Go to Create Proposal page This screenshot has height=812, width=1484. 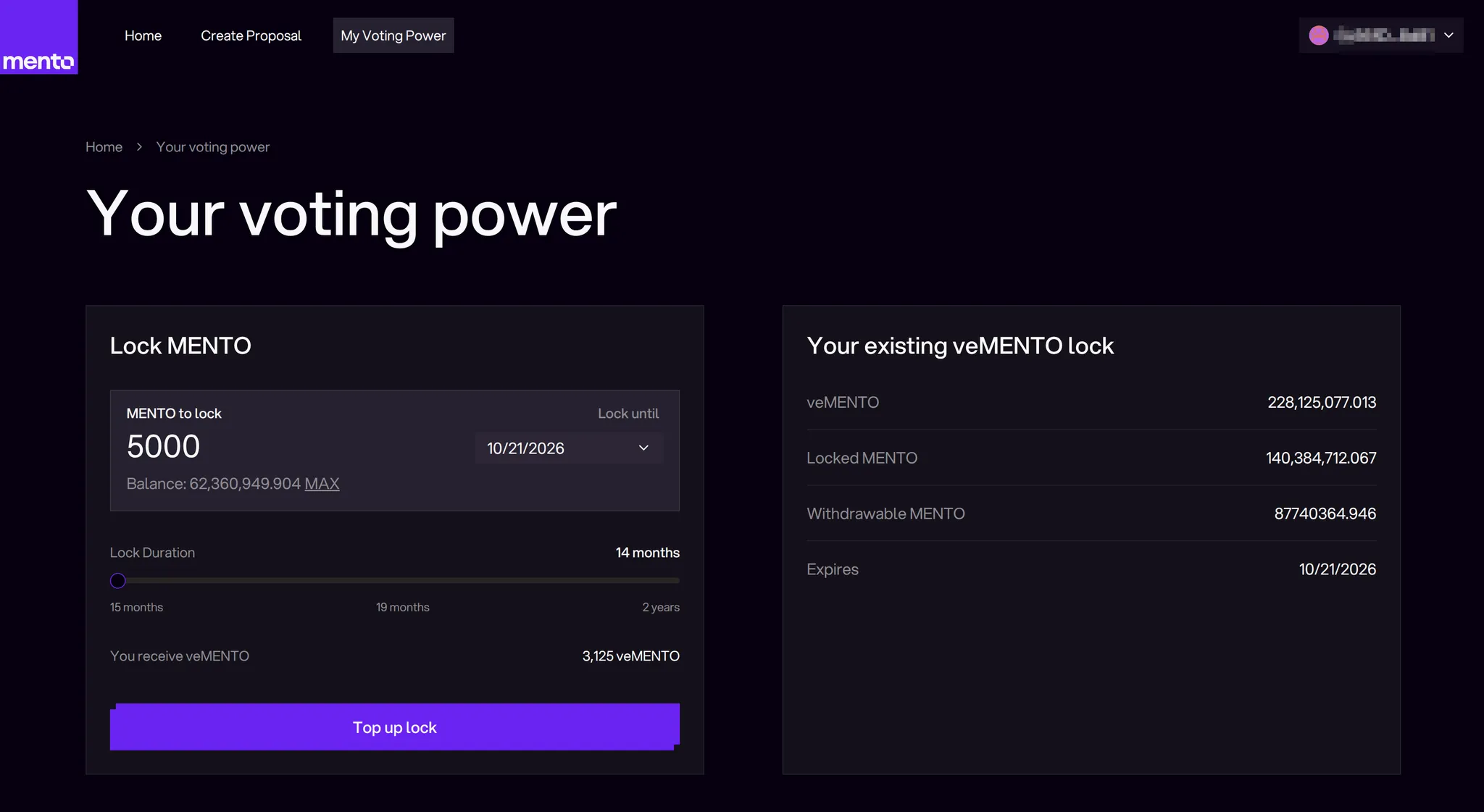251,35
